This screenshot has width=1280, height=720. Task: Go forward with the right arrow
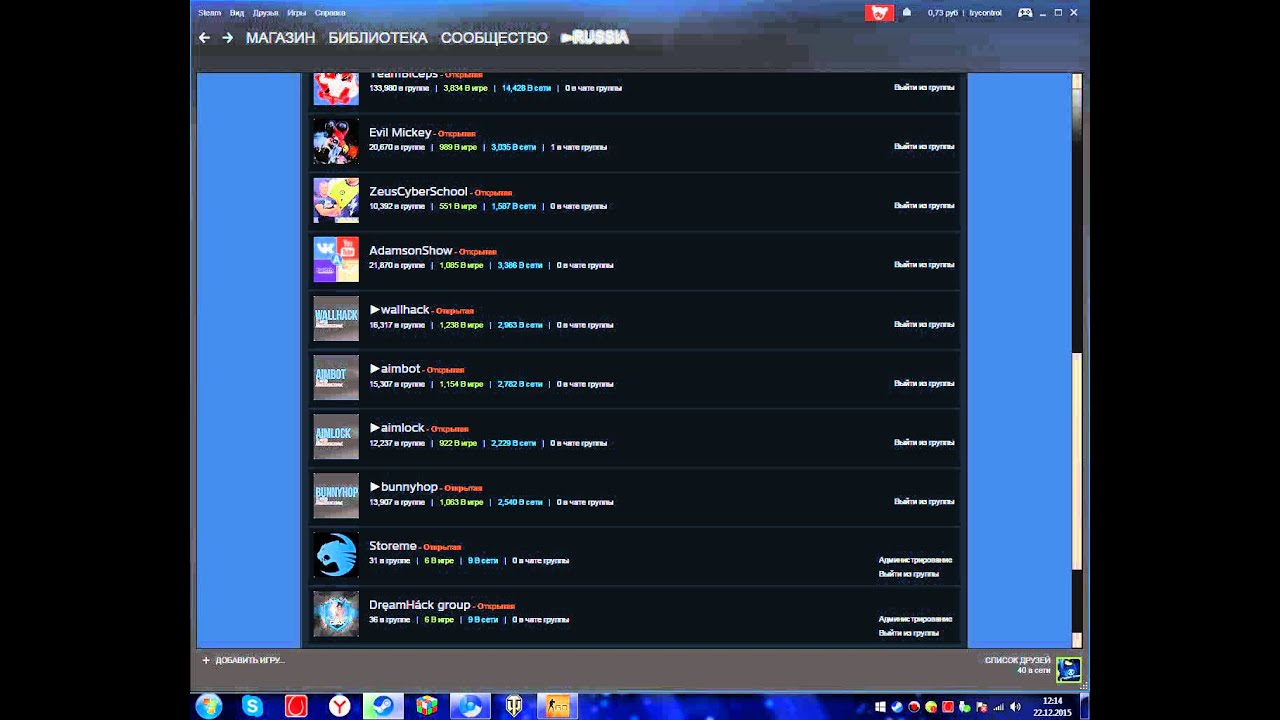(228, 37)
